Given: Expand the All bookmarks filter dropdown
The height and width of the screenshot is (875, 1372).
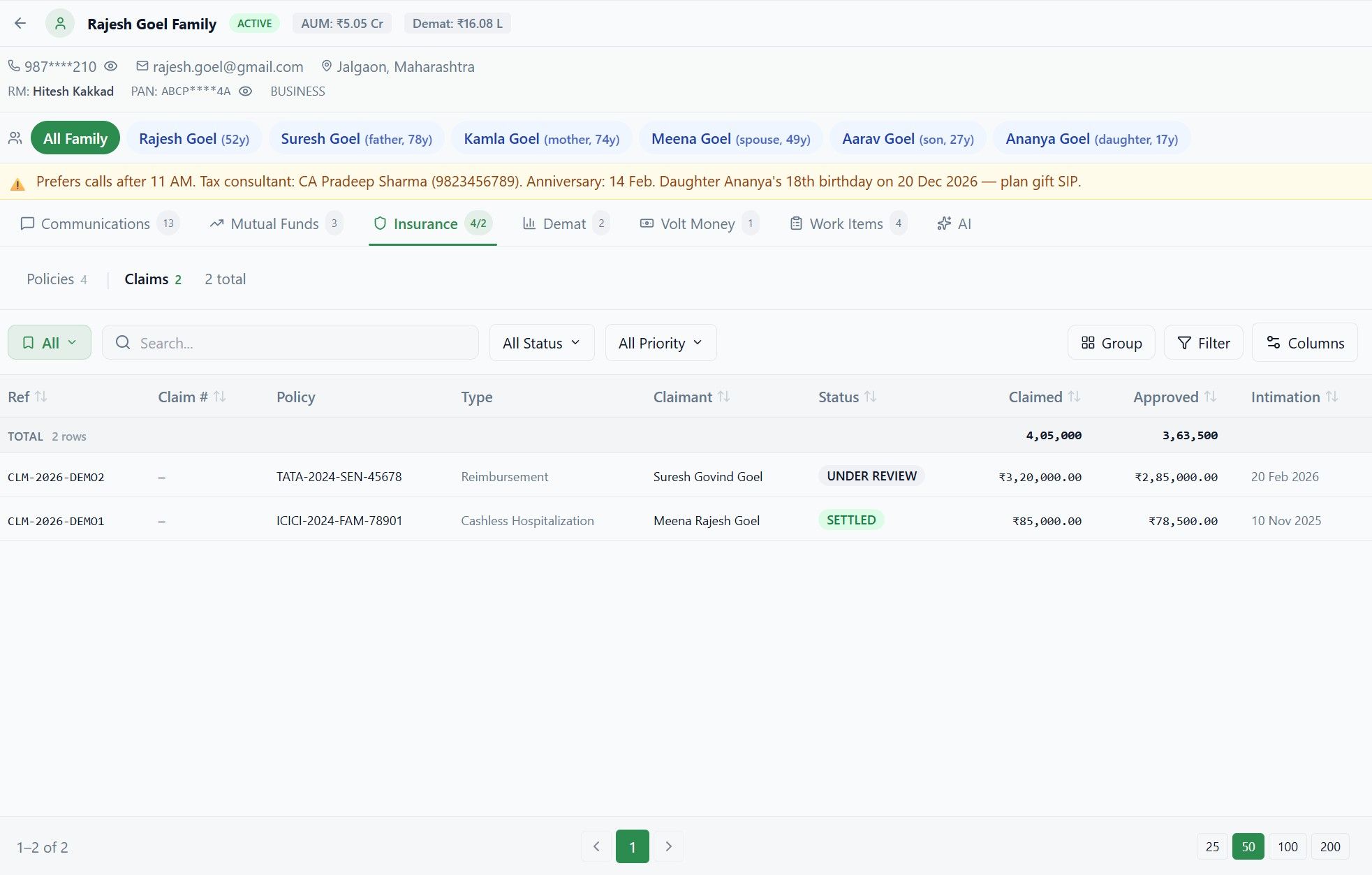Looking at the screenshot, I should click(49, 342).
